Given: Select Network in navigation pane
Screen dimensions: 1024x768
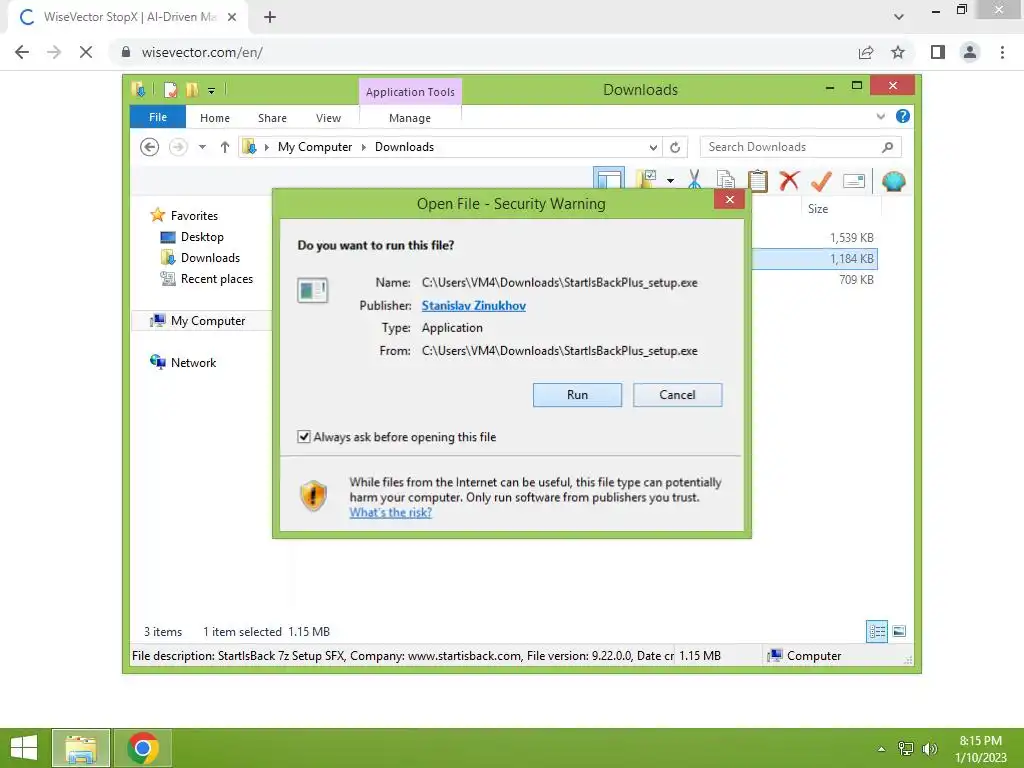Looking at the screenshot, I should click(193, 362).
